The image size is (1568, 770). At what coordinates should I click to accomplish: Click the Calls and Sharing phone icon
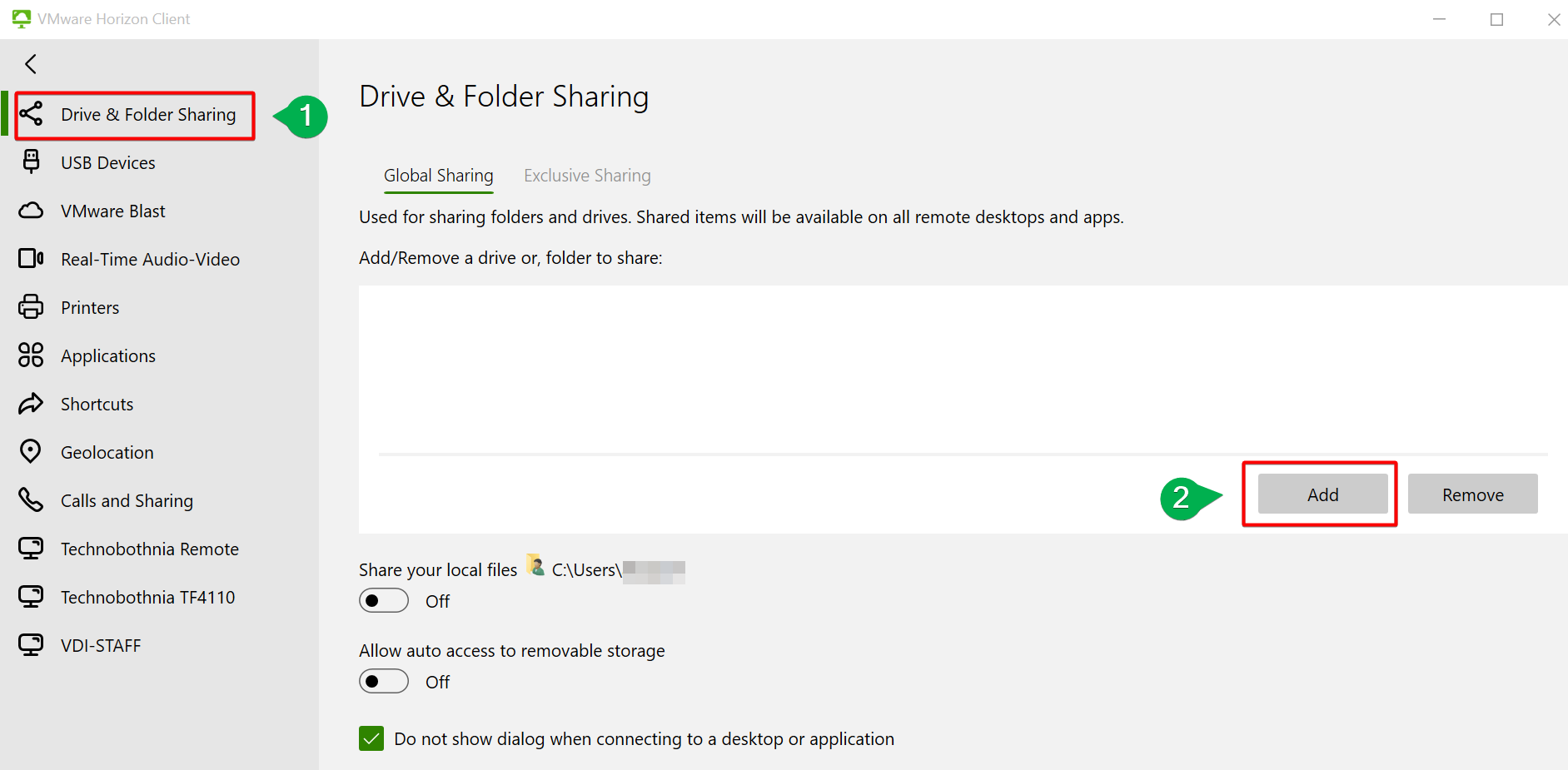(x=31, y=500)
